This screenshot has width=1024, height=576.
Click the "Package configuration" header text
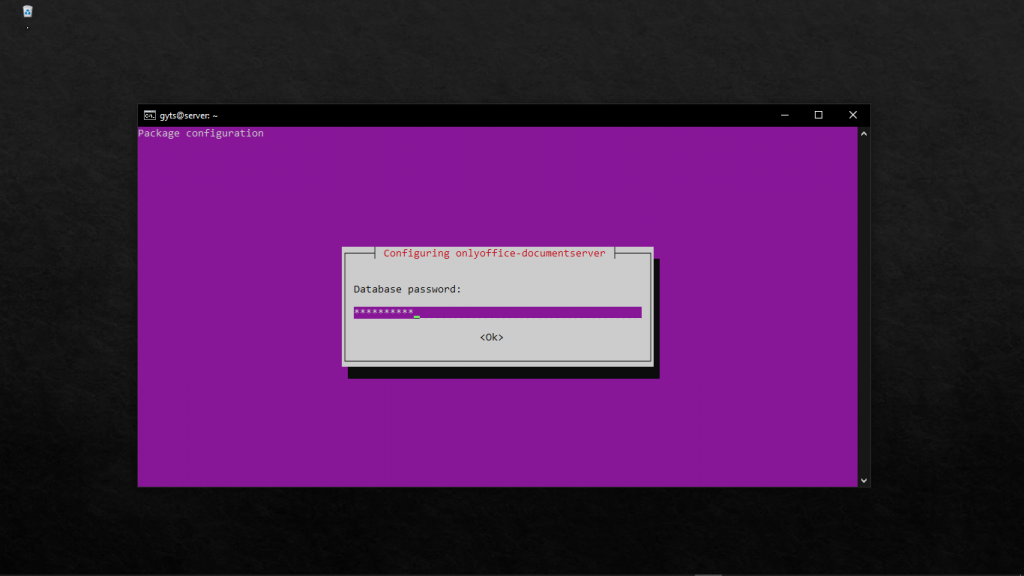tap(200, 133)
